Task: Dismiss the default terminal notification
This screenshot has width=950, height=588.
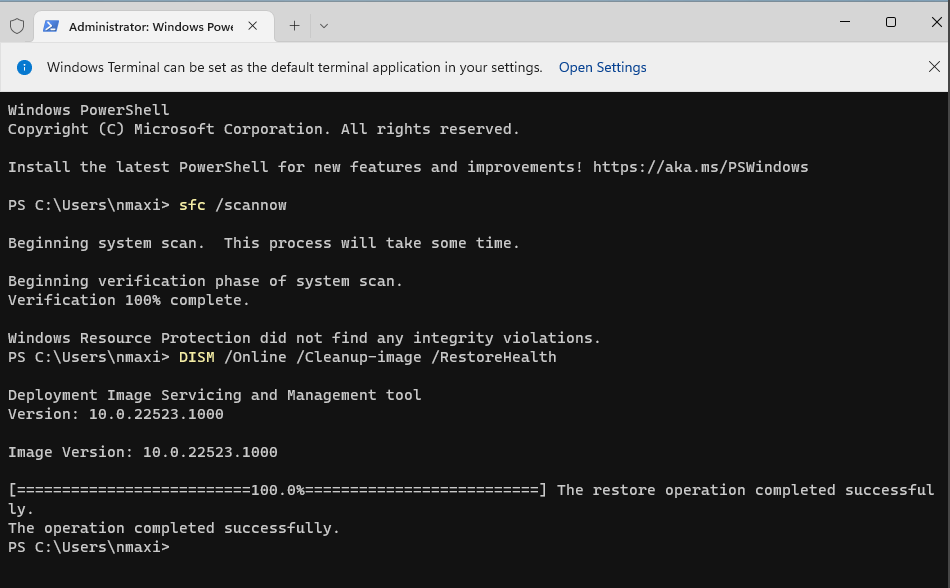Action: pos(933,67)
